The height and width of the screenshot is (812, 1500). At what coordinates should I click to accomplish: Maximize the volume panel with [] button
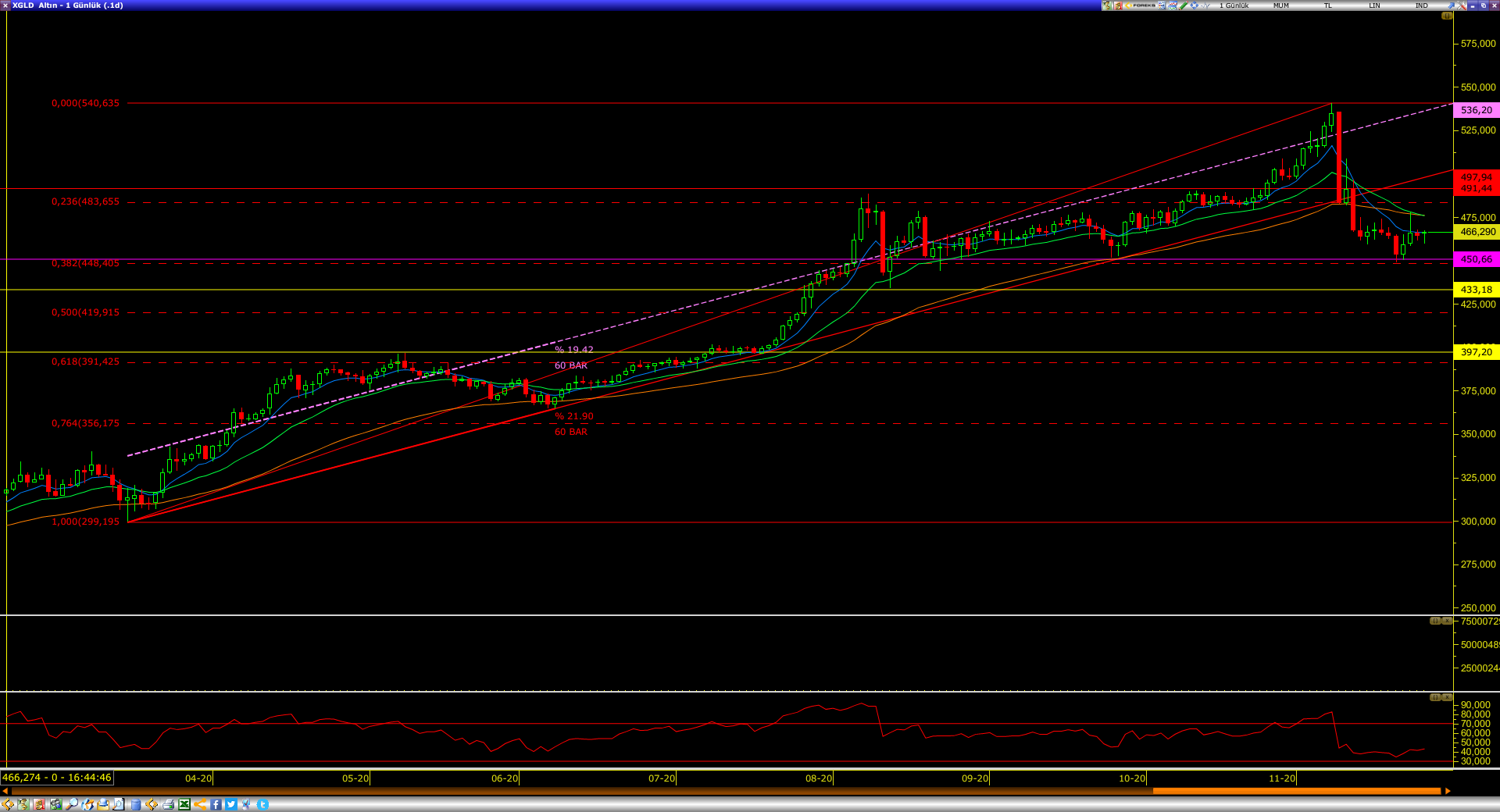[1435, 621]
